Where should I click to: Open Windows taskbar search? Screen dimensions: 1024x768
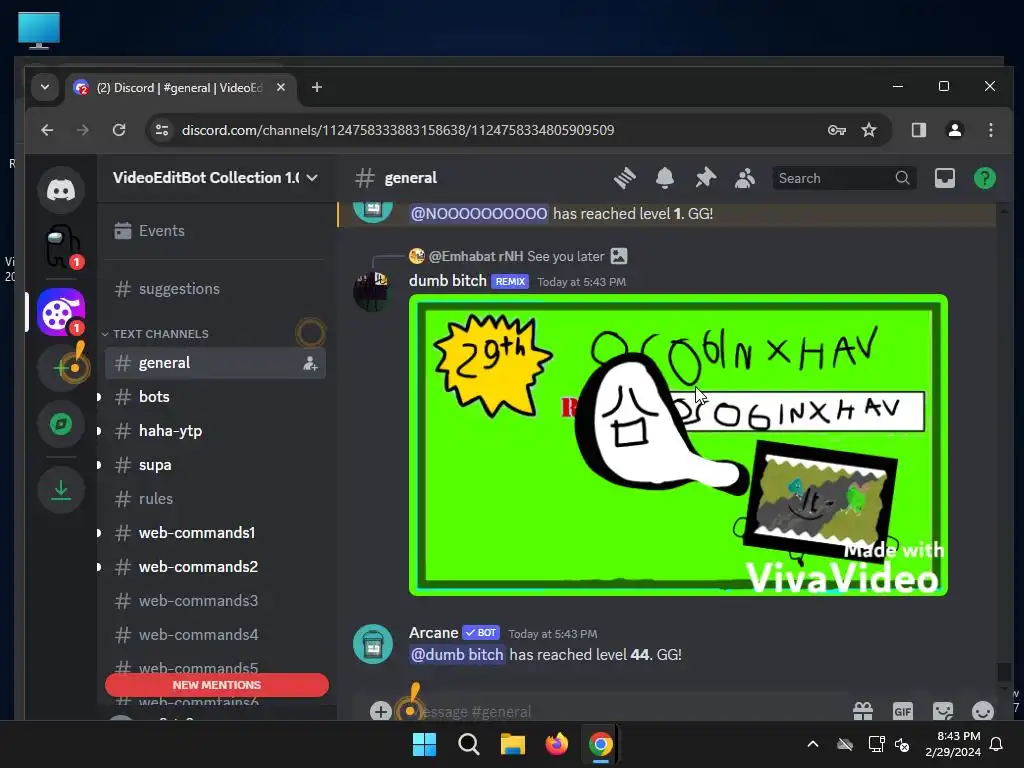pos(468,744)
